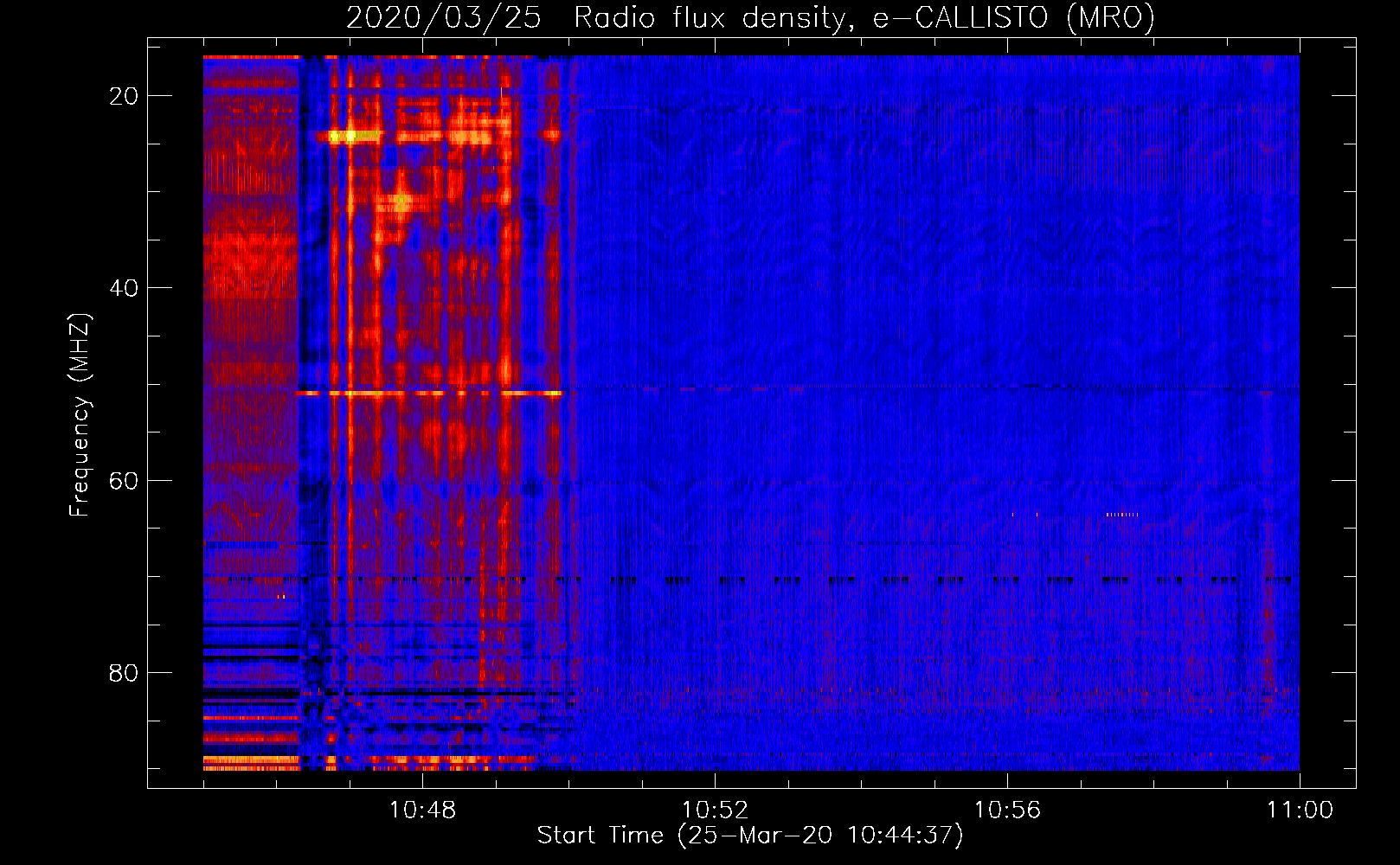Viewport: 1400px width, 865px height.
Task: Click the bright yellow burst near 25 MHz
Action: (x=349, y=136)
